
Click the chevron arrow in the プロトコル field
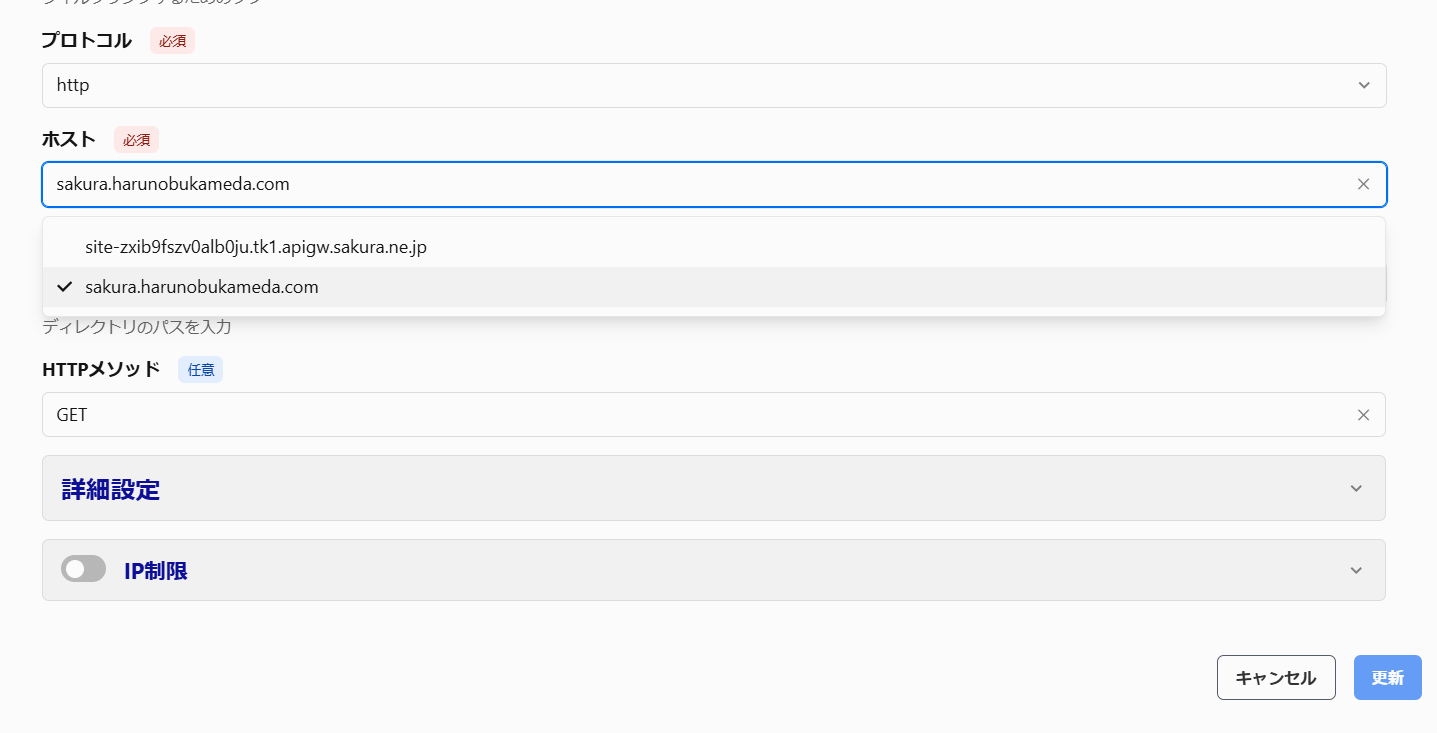click(x=1364, y=86)
